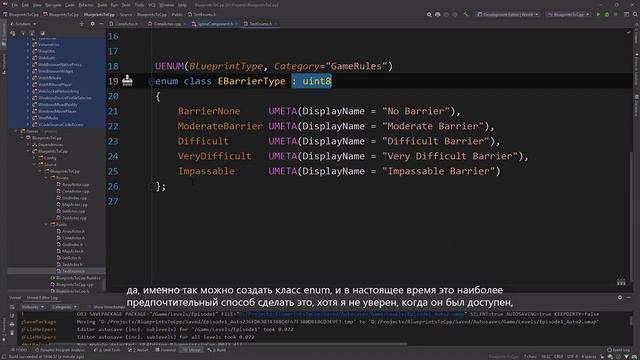Open the TODO tool window
Viewport: 640px width, 360px height.
[x=18, y=350]
